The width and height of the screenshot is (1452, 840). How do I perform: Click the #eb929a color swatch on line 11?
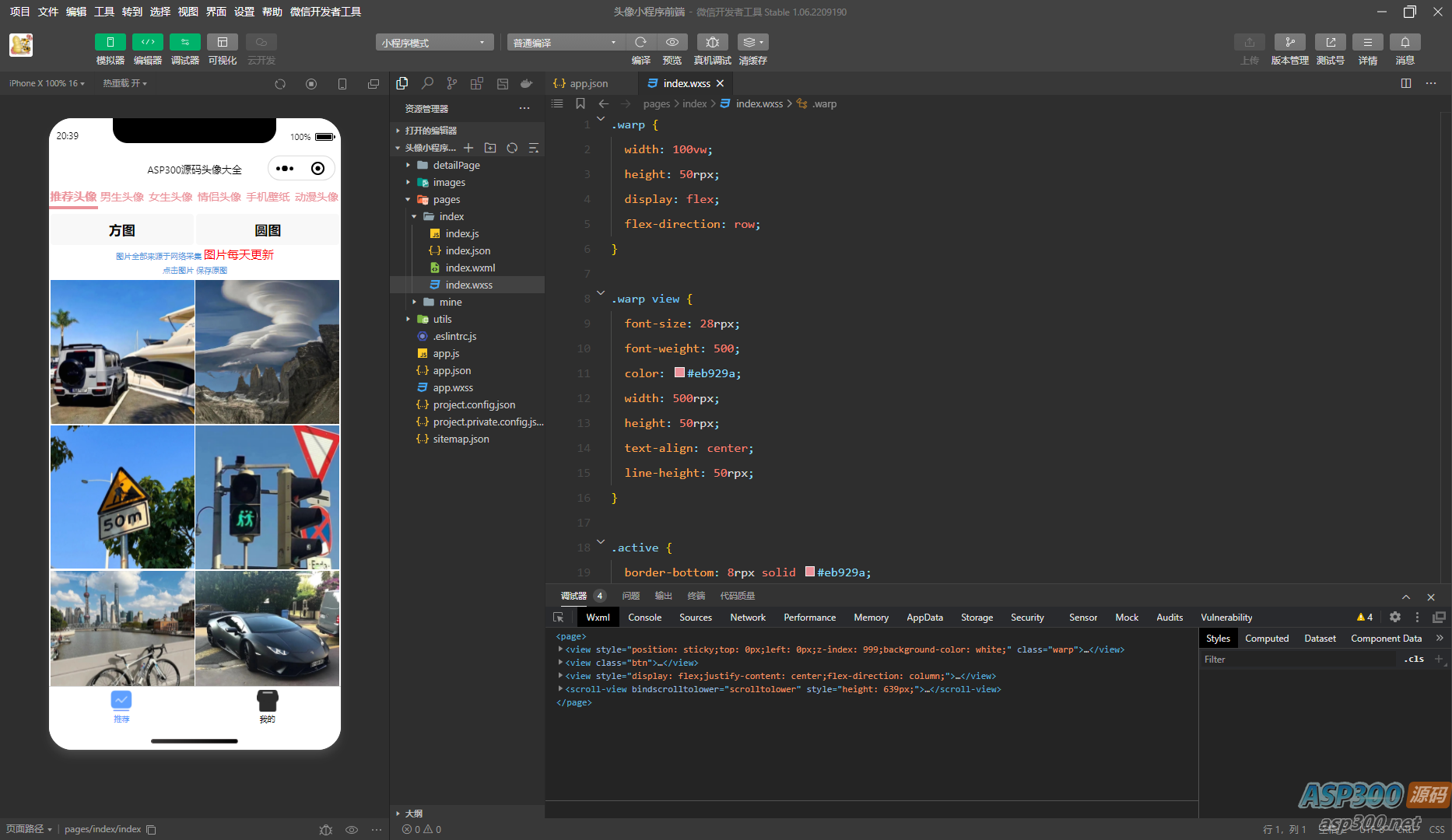point(679,373)
